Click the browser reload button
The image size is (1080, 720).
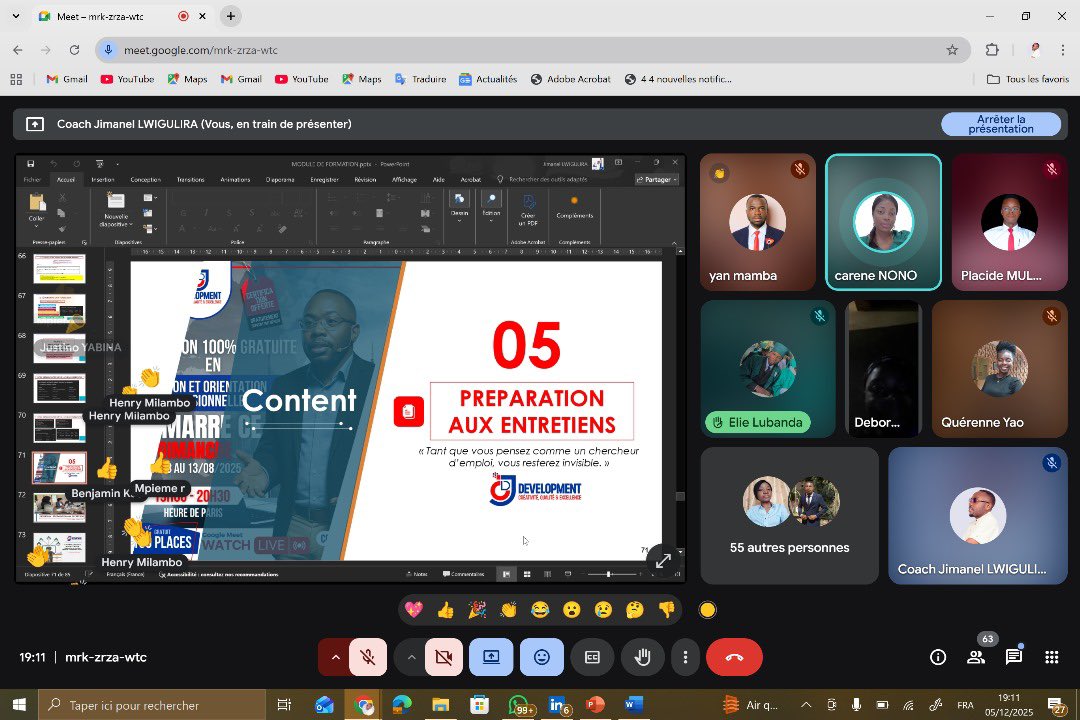click(x=74, y=50)
